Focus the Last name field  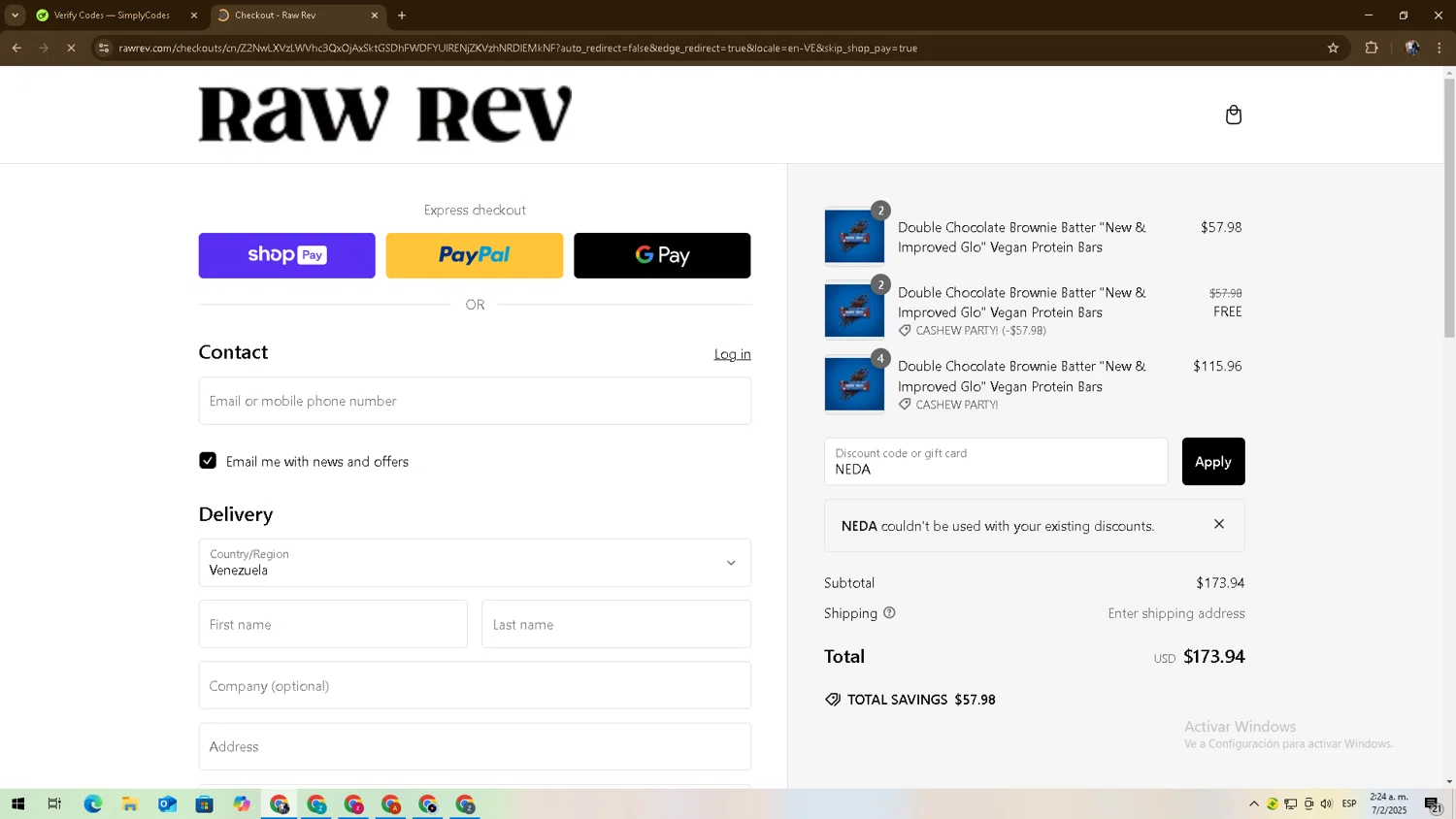click(x=616, y=624)
